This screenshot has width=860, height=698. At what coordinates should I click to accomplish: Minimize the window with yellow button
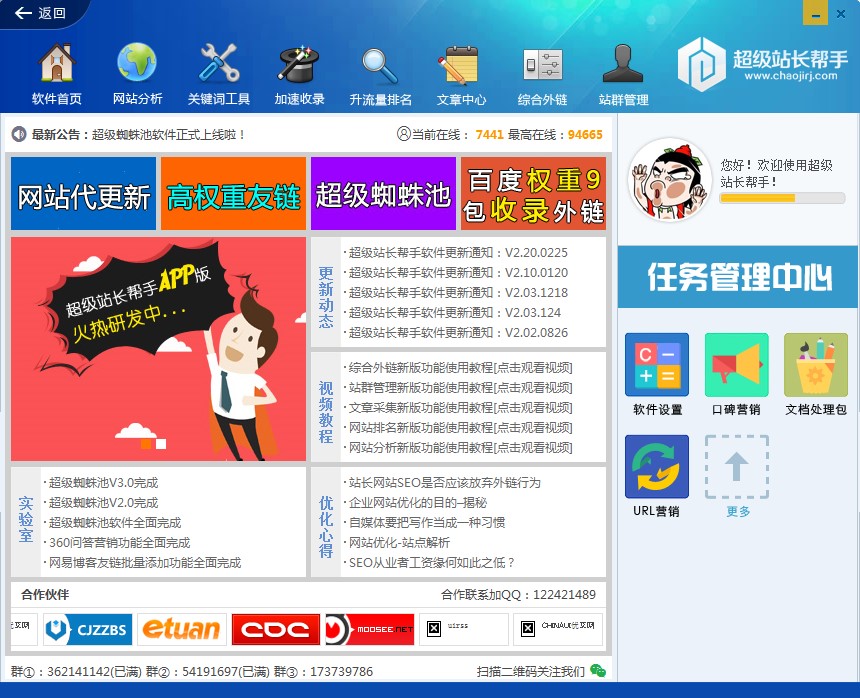[x=815, y=13]
